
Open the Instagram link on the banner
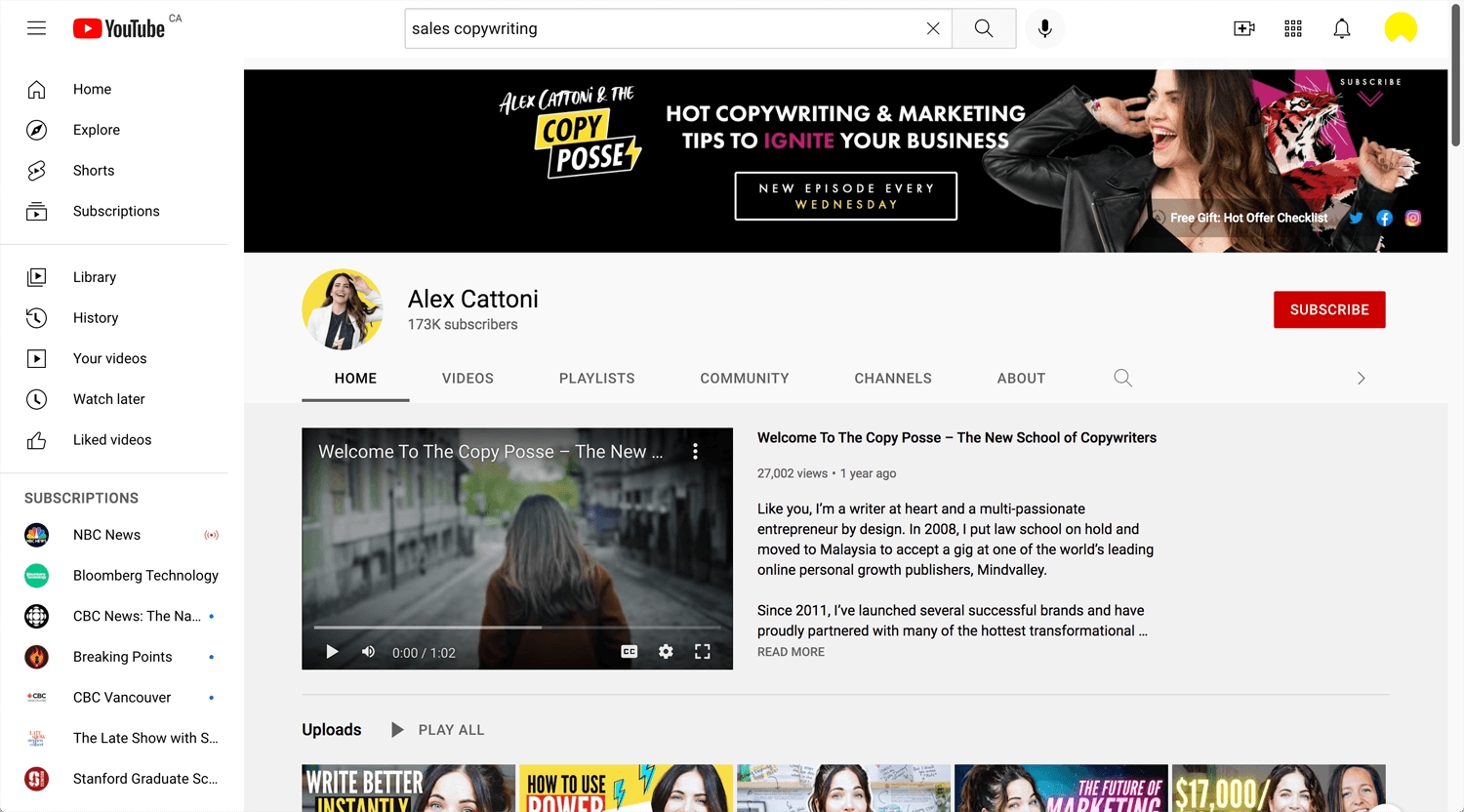click(x=1412, y=219)
